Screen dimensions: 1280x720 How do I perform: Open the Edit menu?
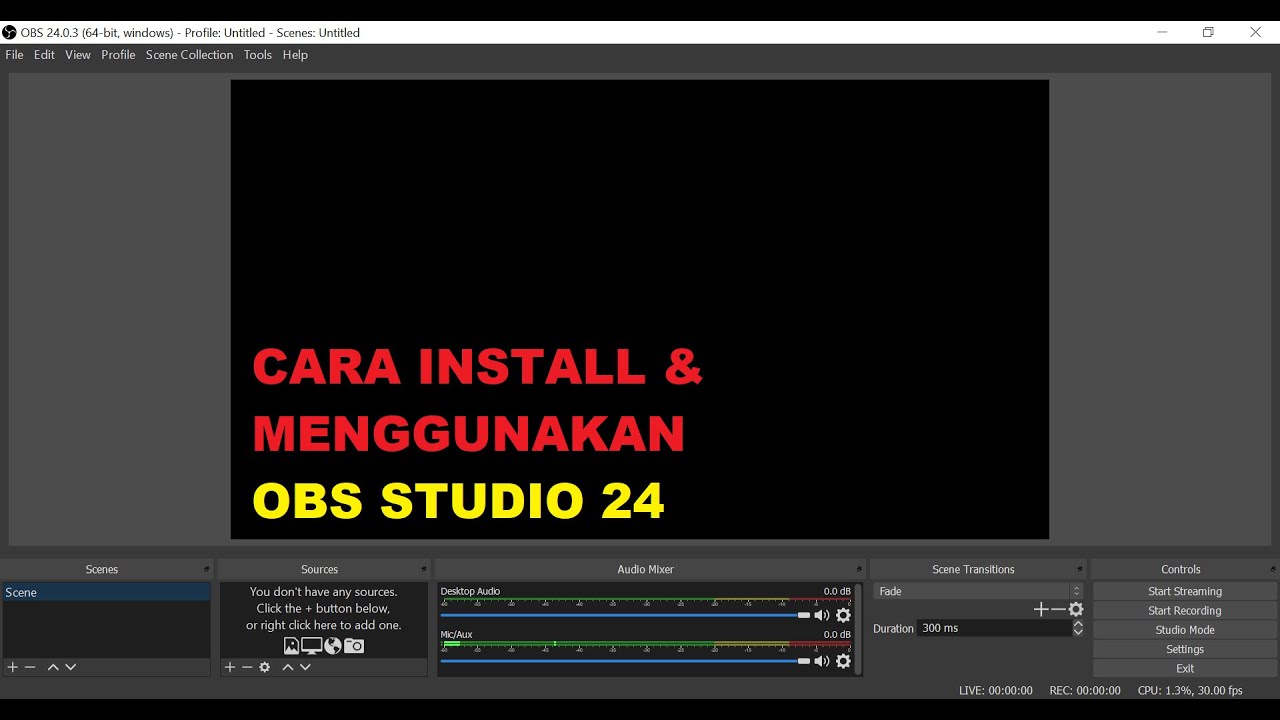44,55
